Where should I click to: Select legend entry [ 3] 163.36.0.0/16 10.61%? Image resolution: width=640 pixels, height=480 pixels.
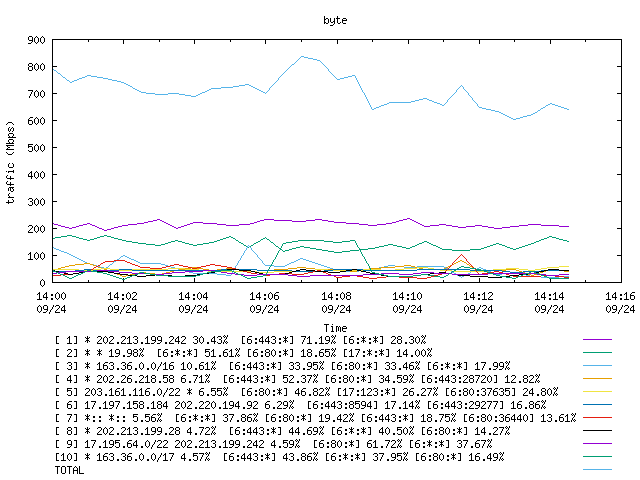pyautogui.click(x=282, y=366)
